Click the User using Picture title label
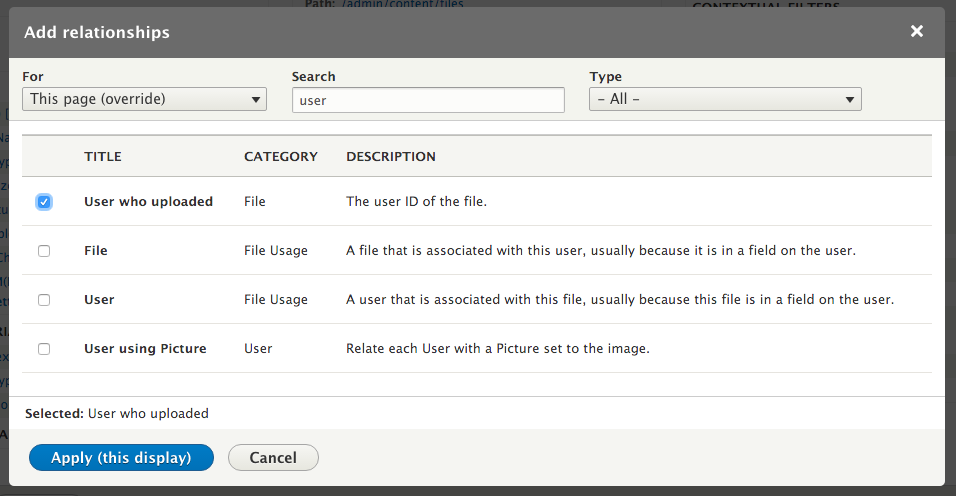Viewport: 956px width, 496px height. coord(145,349)
